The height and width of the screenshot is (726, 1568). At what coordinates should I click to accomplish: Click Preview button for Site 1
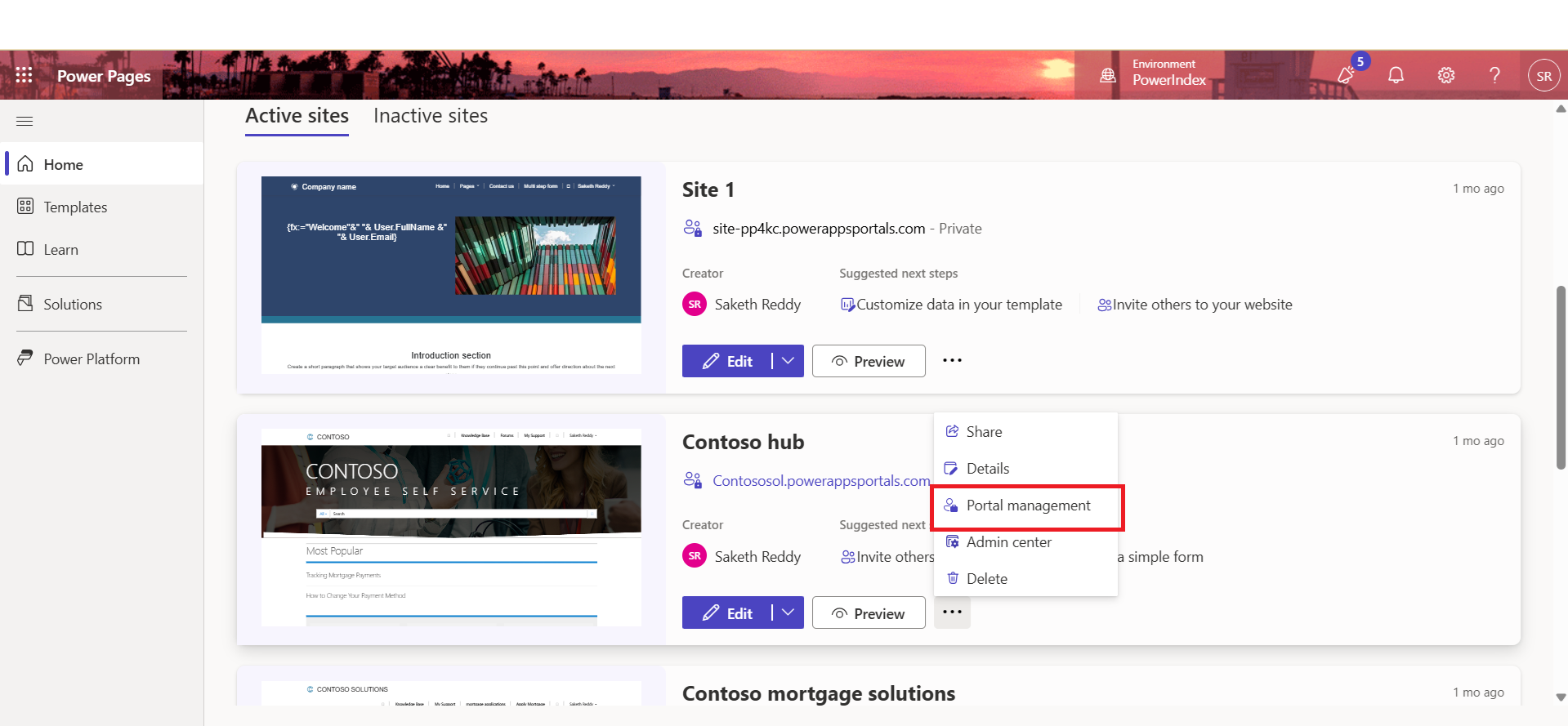coord(869,361)
